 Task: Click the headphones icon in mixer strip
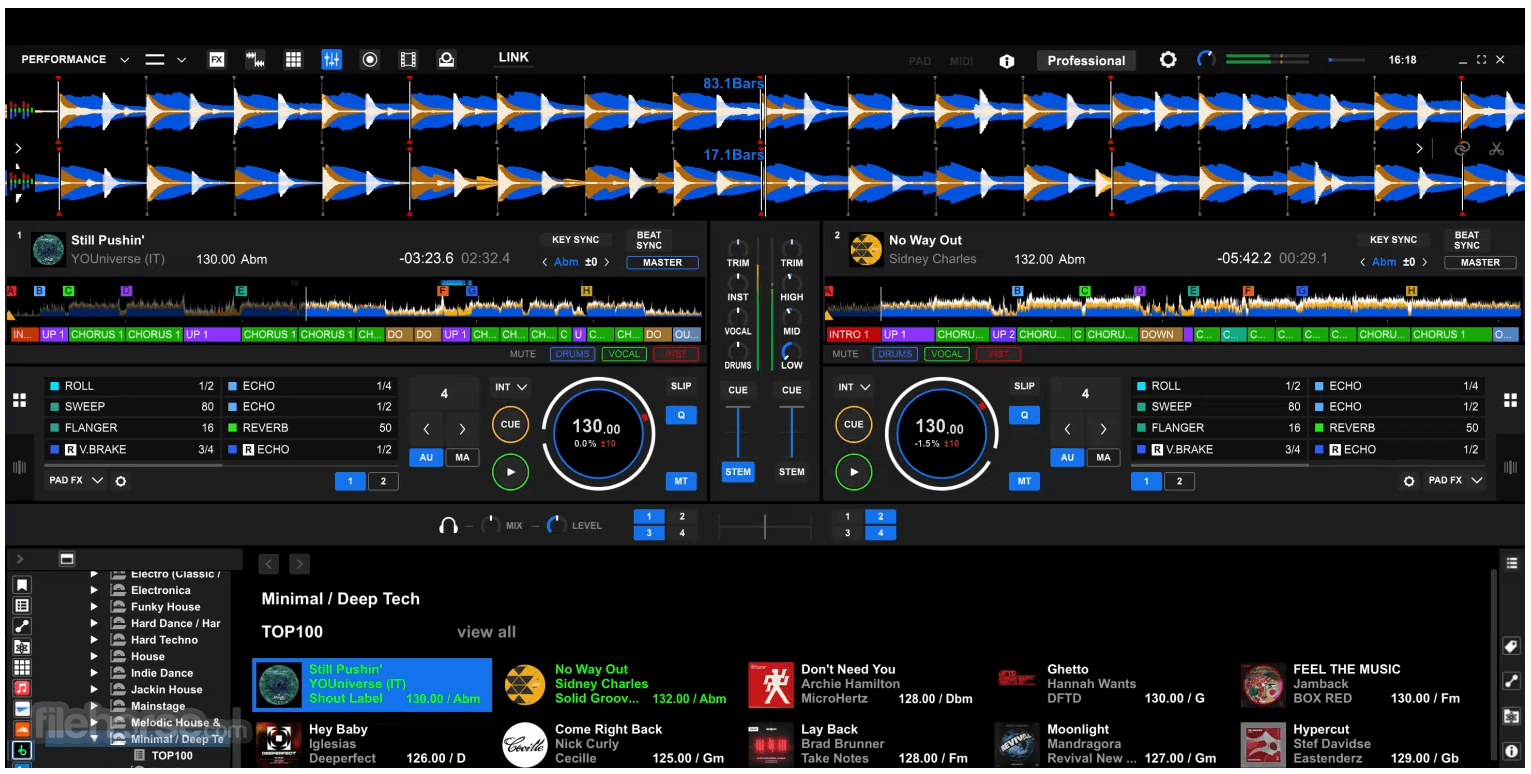tap(448, 525)
